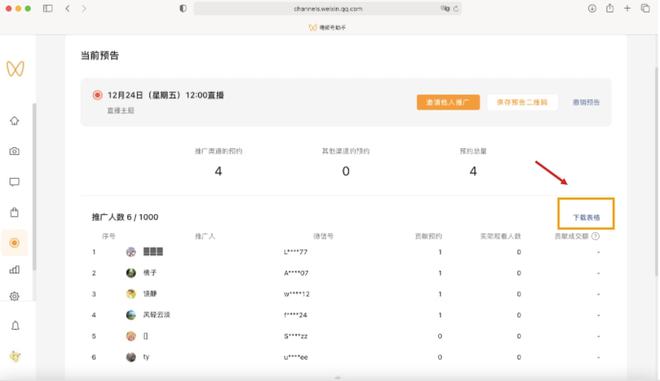Screen dimensions: 660x381
Task: Toggle Safari sidebar panel button
Action: click(48, 8)
